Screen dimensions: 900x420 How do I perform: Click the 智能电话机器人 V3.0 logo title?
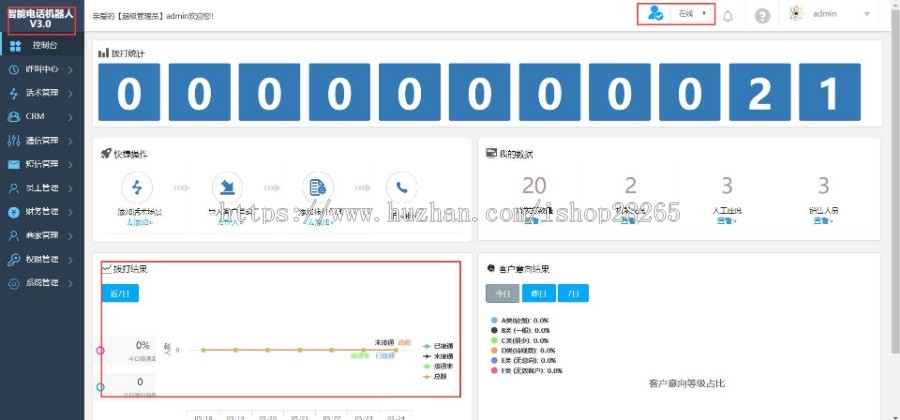pyautogui.click(x=41, y=18)
